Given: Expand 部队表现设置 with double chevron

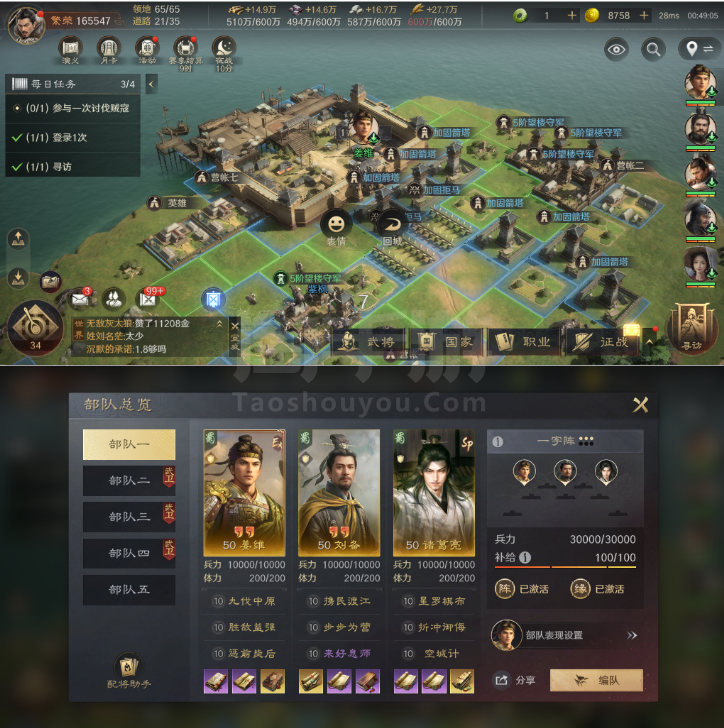Looking at the screenshot, I should tap(632, 635).
